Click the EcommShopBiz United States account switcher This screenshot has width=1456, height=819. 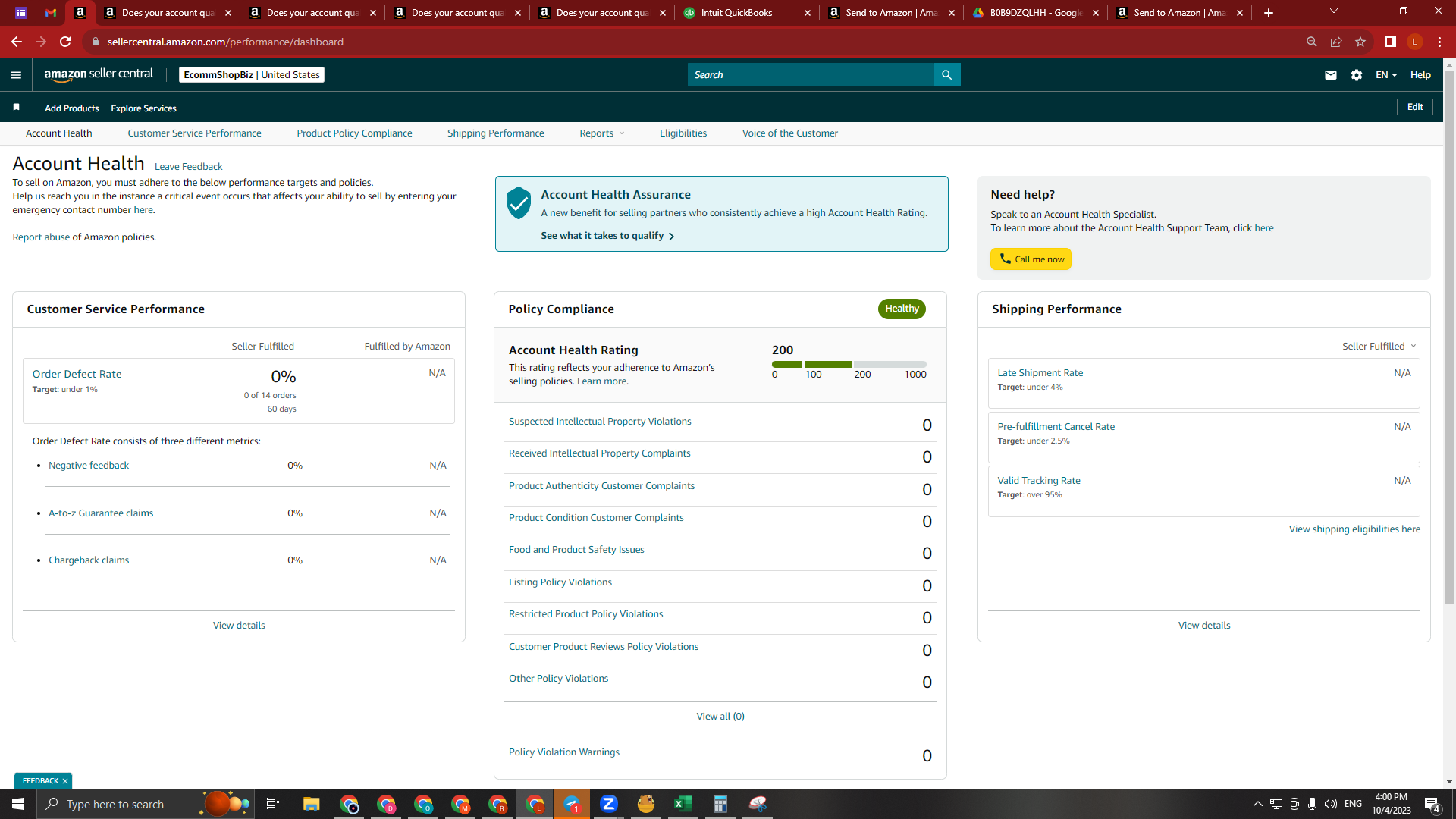coord(252,74)
